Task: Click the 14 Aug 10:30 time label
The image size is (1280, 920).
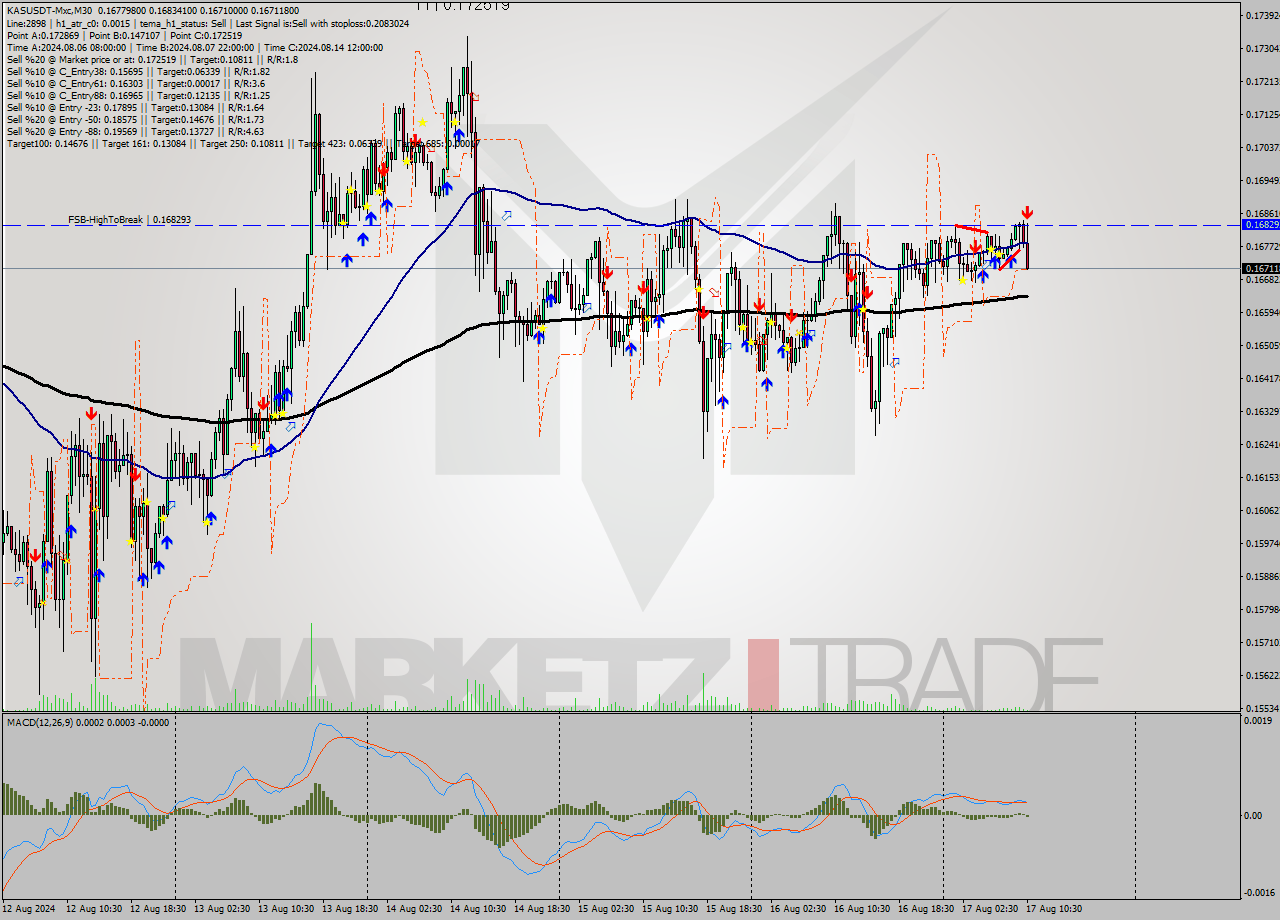Action: pyautogui.click(x=478, y=908)
